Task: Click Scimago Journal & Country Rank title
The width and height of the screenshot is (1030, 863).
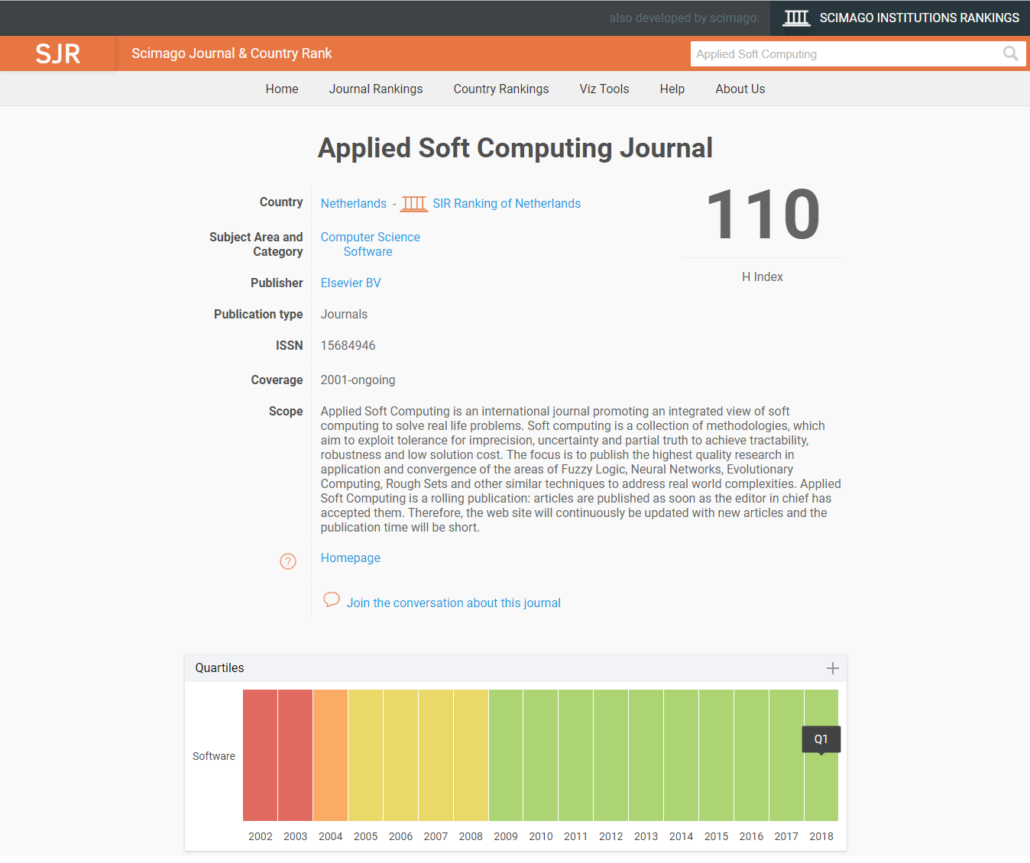Action: pos(232,53)
